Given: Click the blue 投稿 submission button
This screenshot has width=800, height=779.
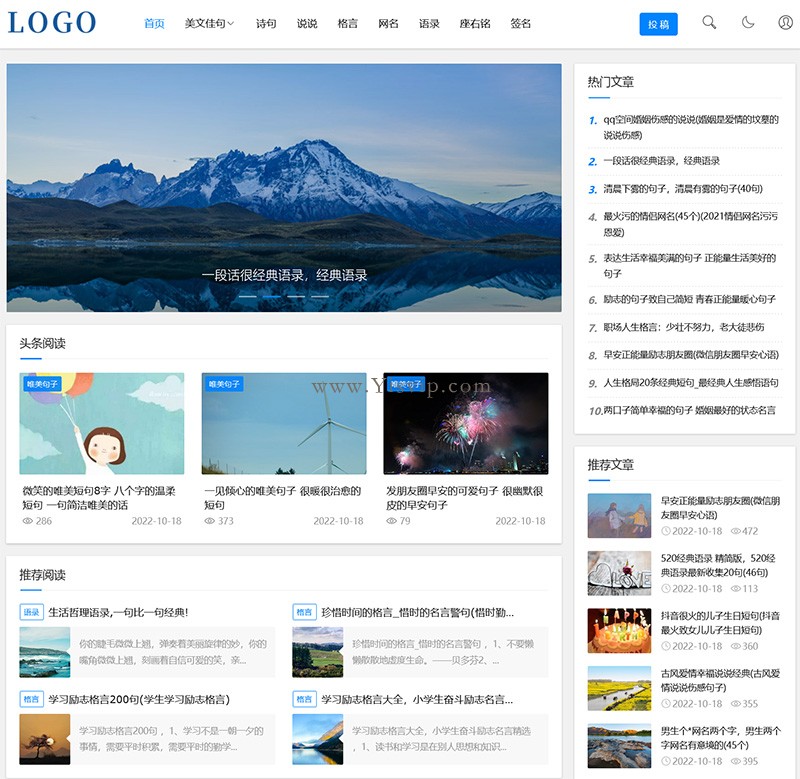Looking at the screenshot, I should (659, 23).
